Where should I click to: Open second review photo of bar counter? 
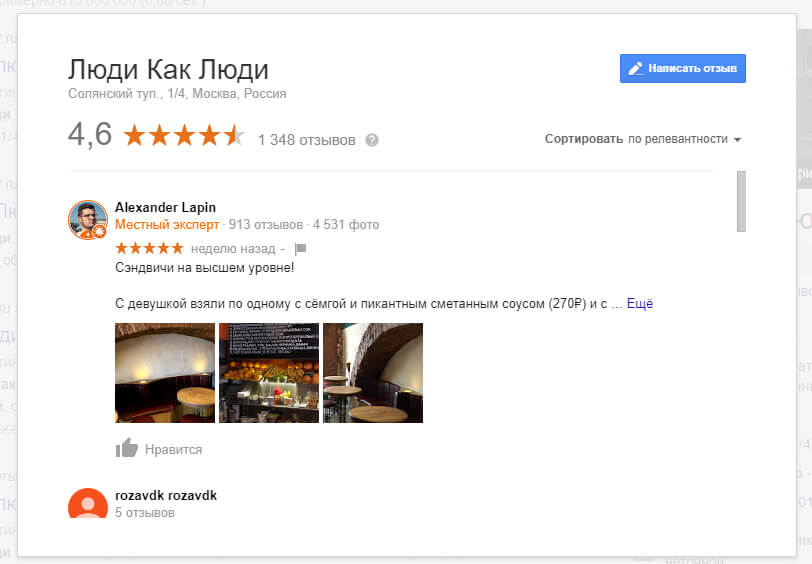[x=269, y=373]
